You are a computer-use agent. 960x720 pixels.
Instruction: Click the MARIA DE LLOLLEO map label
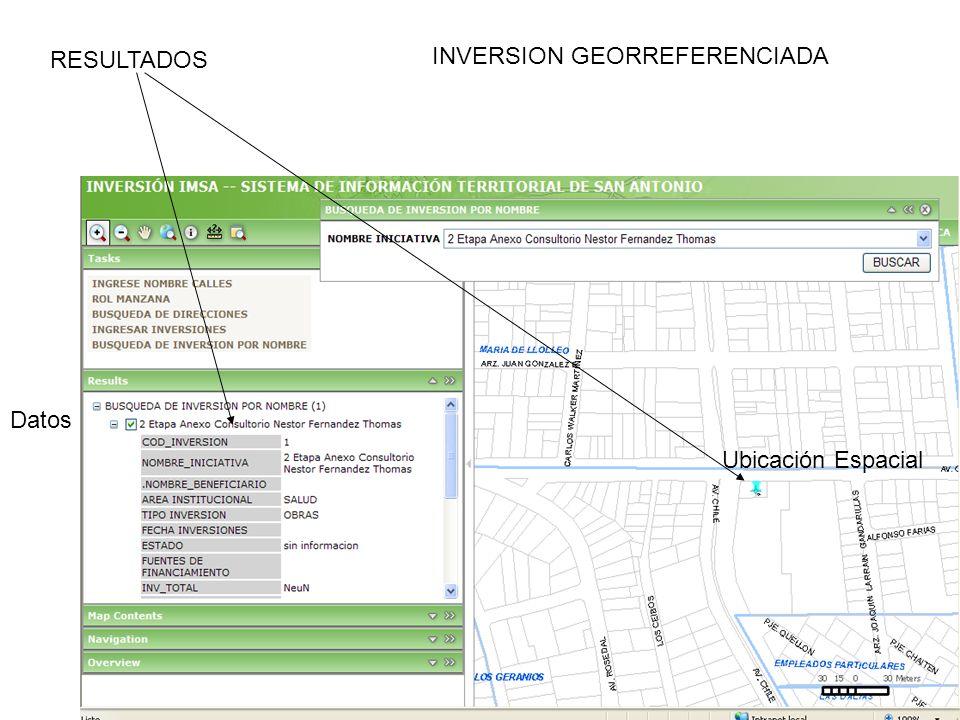(524, 350)
